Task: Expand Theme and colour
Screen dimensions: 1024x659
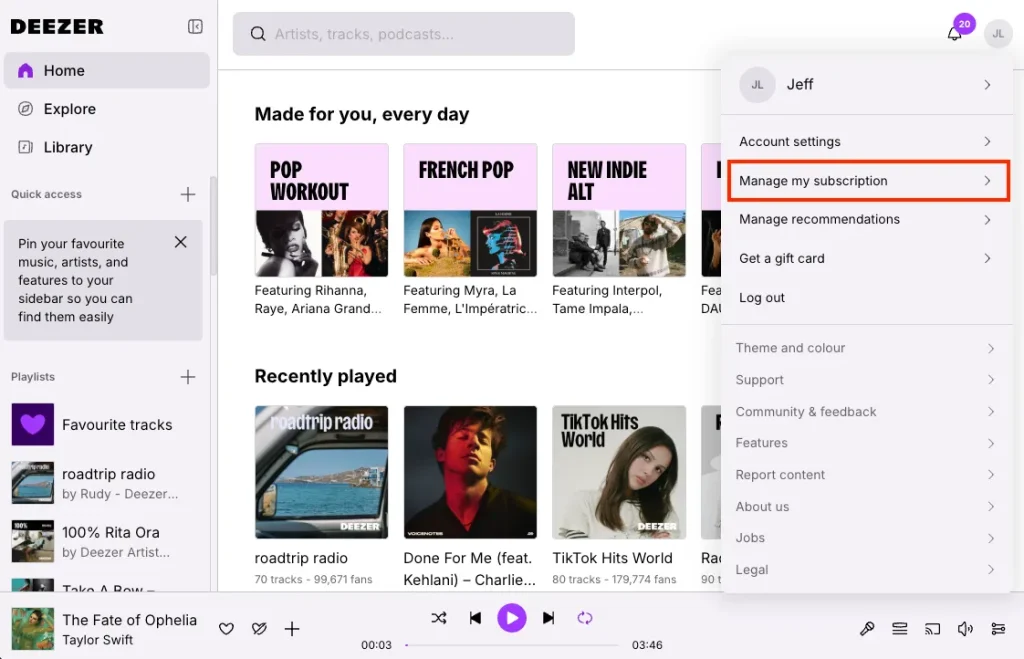Action: [x=867, y=348]
